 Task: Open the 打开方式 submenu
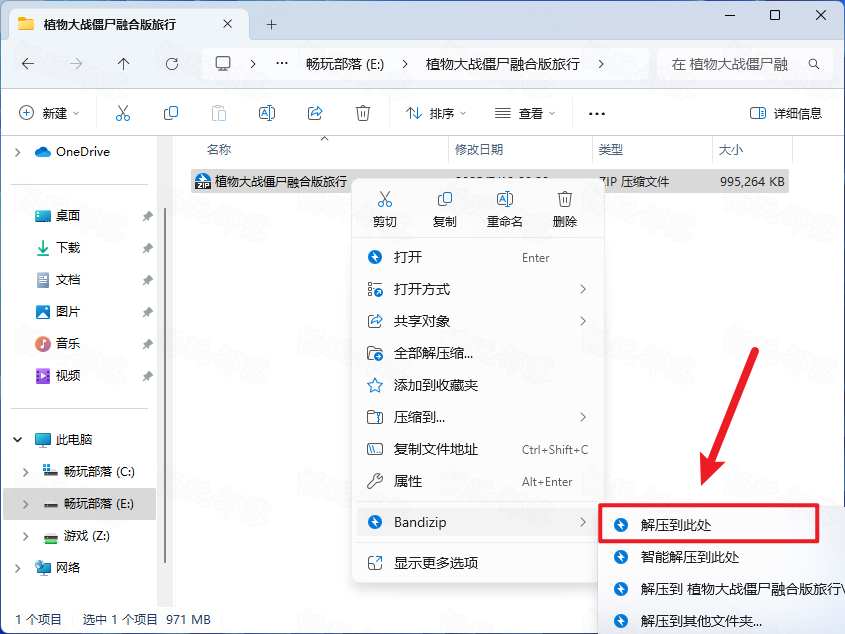tap(477, 289)
